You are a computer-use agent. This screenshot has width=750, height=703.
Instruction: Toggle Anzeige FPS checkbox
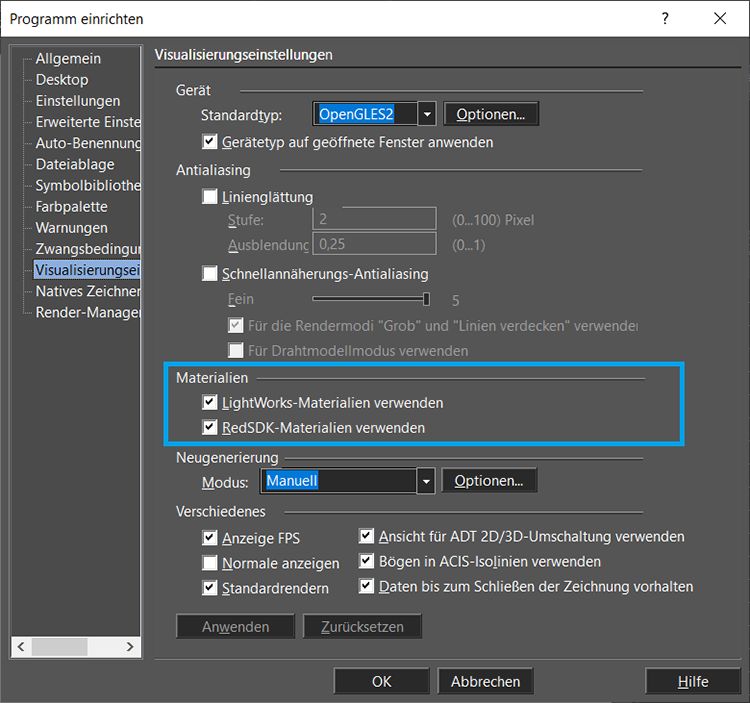click(210, 538)
